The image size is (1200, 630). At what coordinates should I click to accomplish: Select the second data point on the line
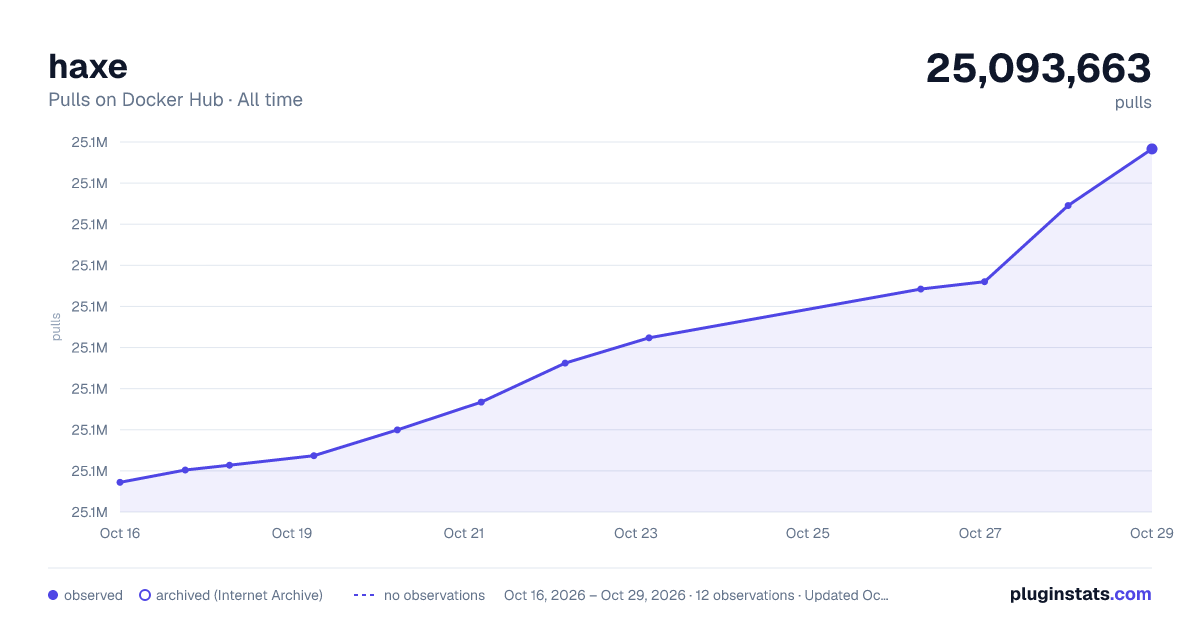[185, 470]
